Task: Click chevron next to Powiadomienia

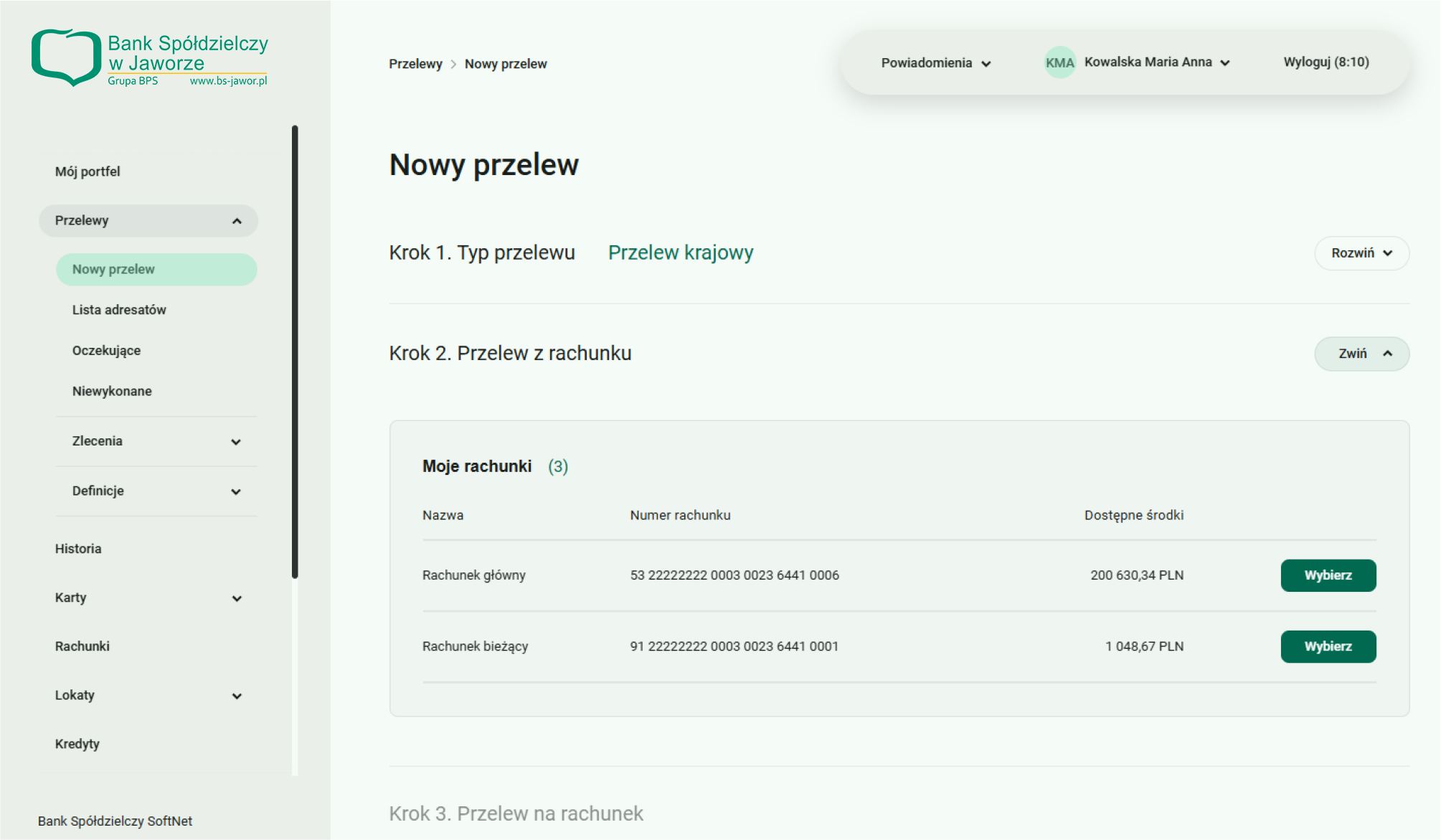Action: click(x=986, y=64)
